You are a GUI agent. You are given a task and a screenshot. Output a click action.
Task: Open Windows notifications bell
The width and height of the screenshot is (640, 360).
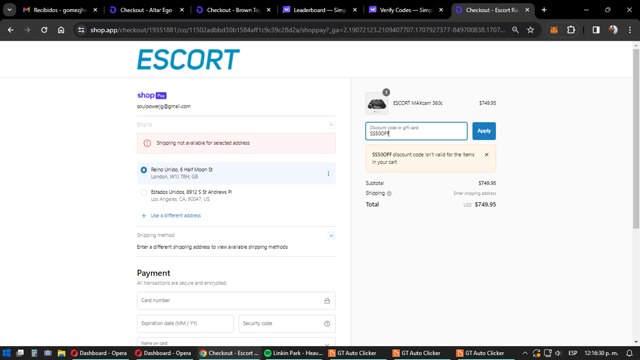coord(629,353)
